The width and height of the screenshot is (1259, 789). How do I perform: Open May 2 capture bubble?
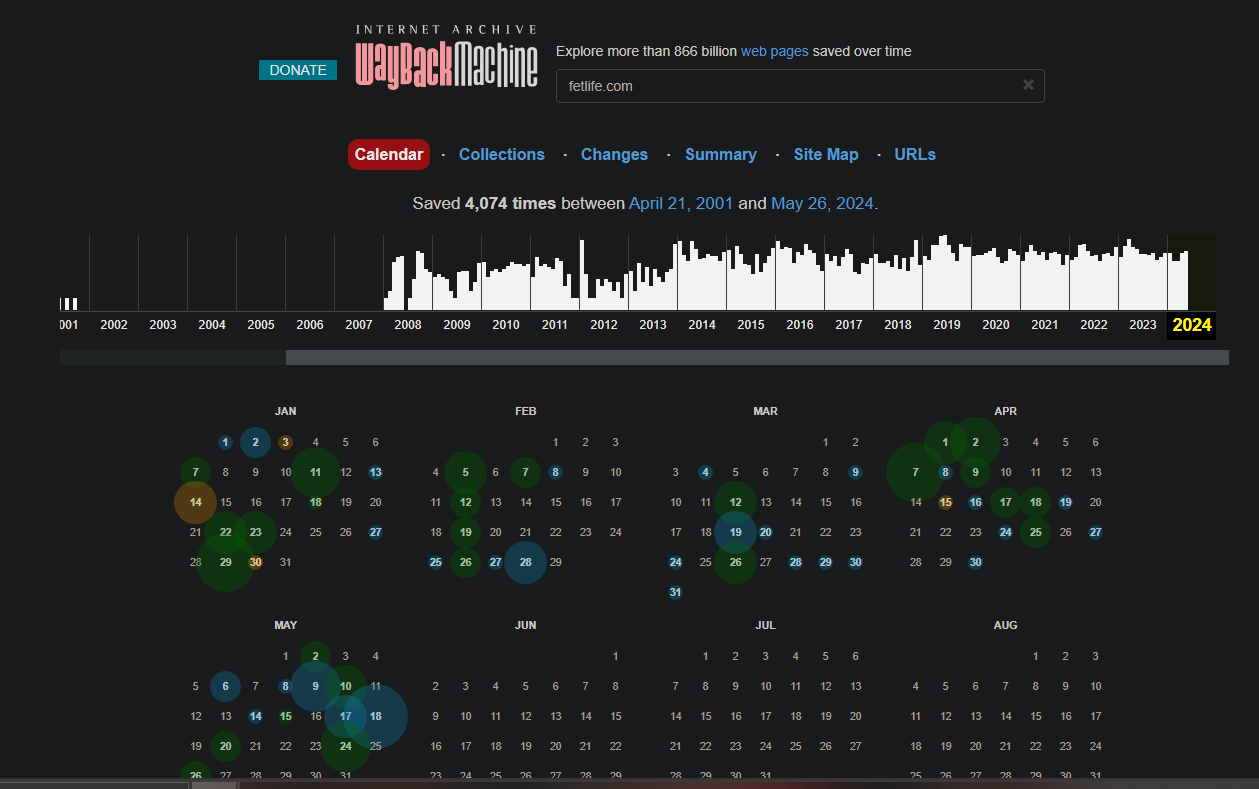tap(316, 656)
